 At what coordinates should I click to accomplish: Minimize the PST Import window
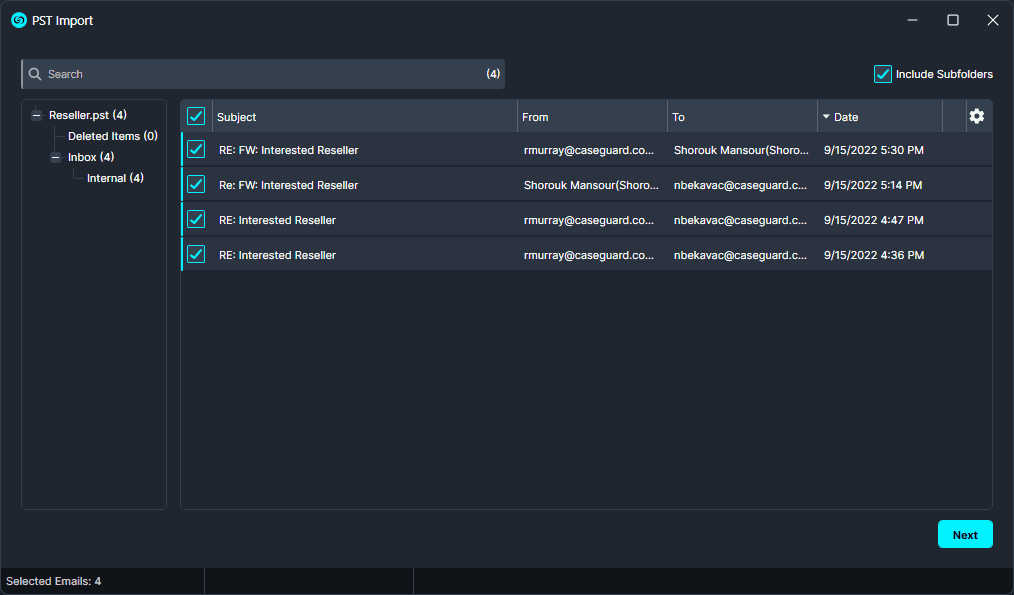coord(913,20)
